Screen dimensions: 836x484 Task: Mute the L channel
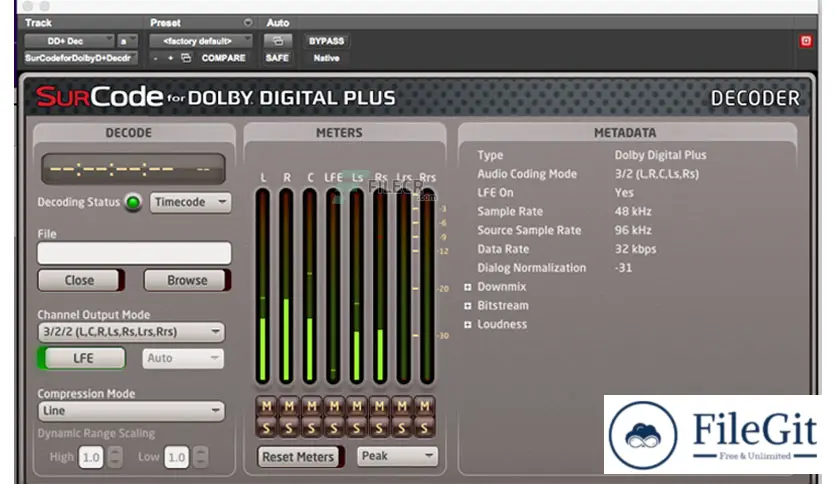[266, 406]
